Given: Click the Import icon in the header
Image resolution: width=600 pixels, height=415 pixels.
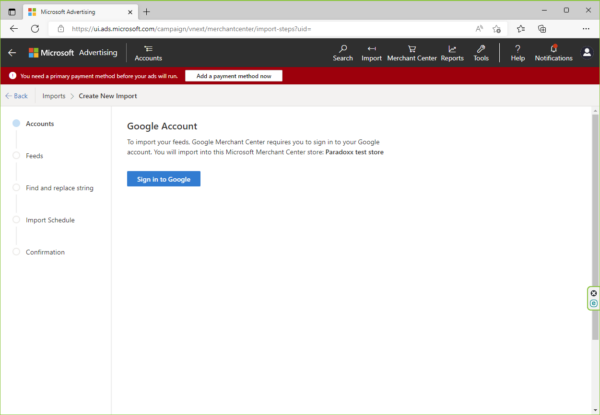Looking at the screenshot, I should point(371,52).
